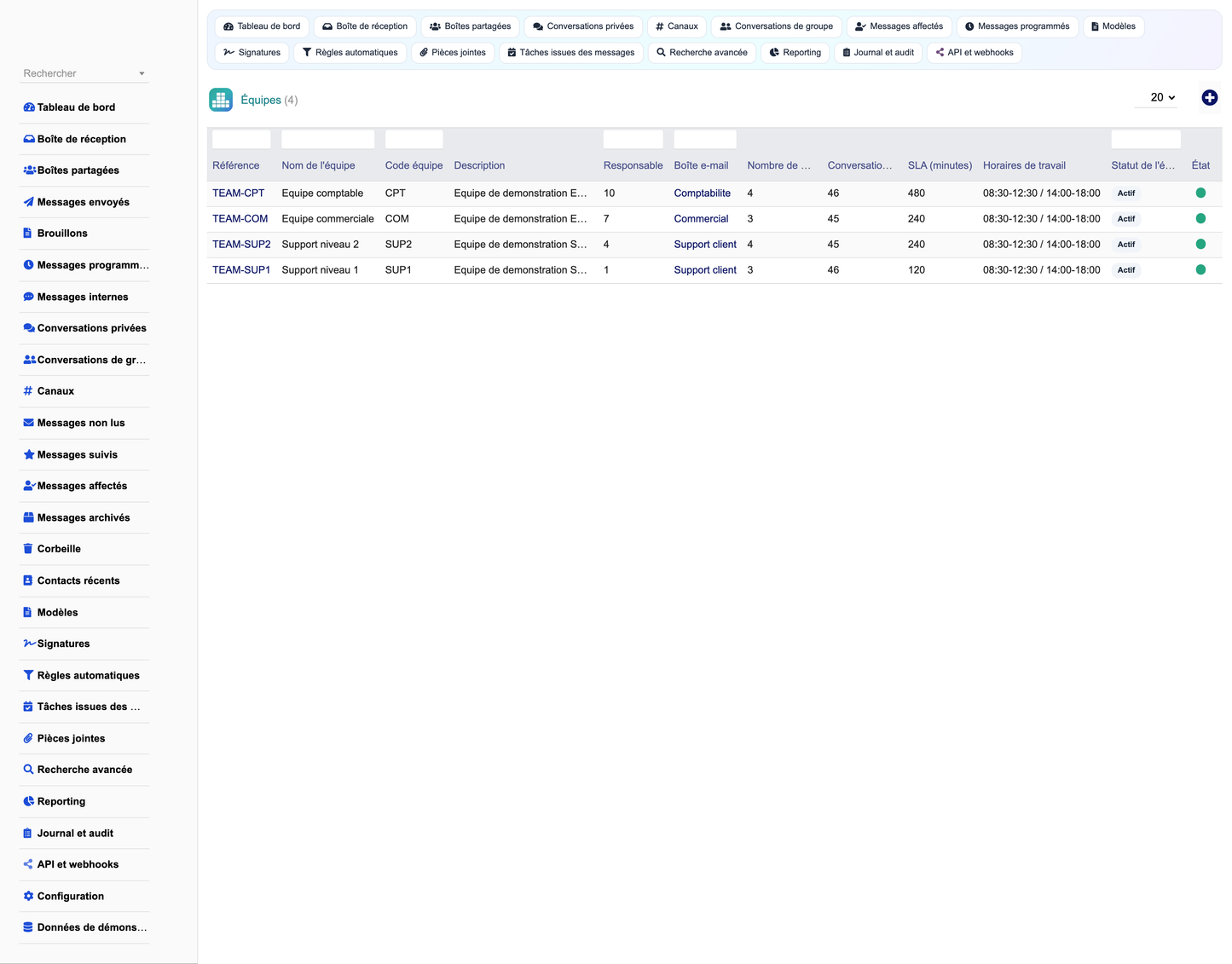Click Modèles top button
The width and height of the screenshot is (1232, 964).
tap(1113, 26)
